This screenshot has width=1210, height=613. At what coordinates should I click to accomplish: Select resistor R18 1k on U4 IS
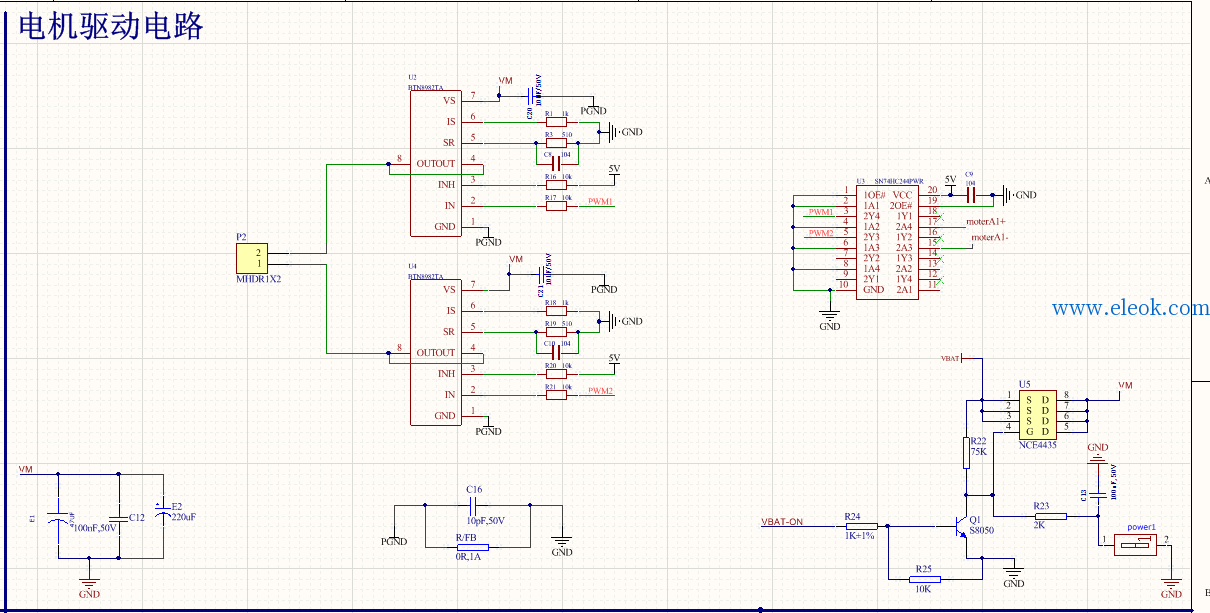click(x=557, y=310)
